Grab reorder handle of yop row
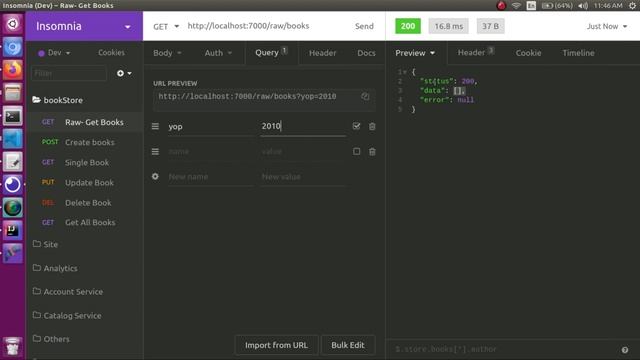This screenshot has width=640, height=360. 155,127
